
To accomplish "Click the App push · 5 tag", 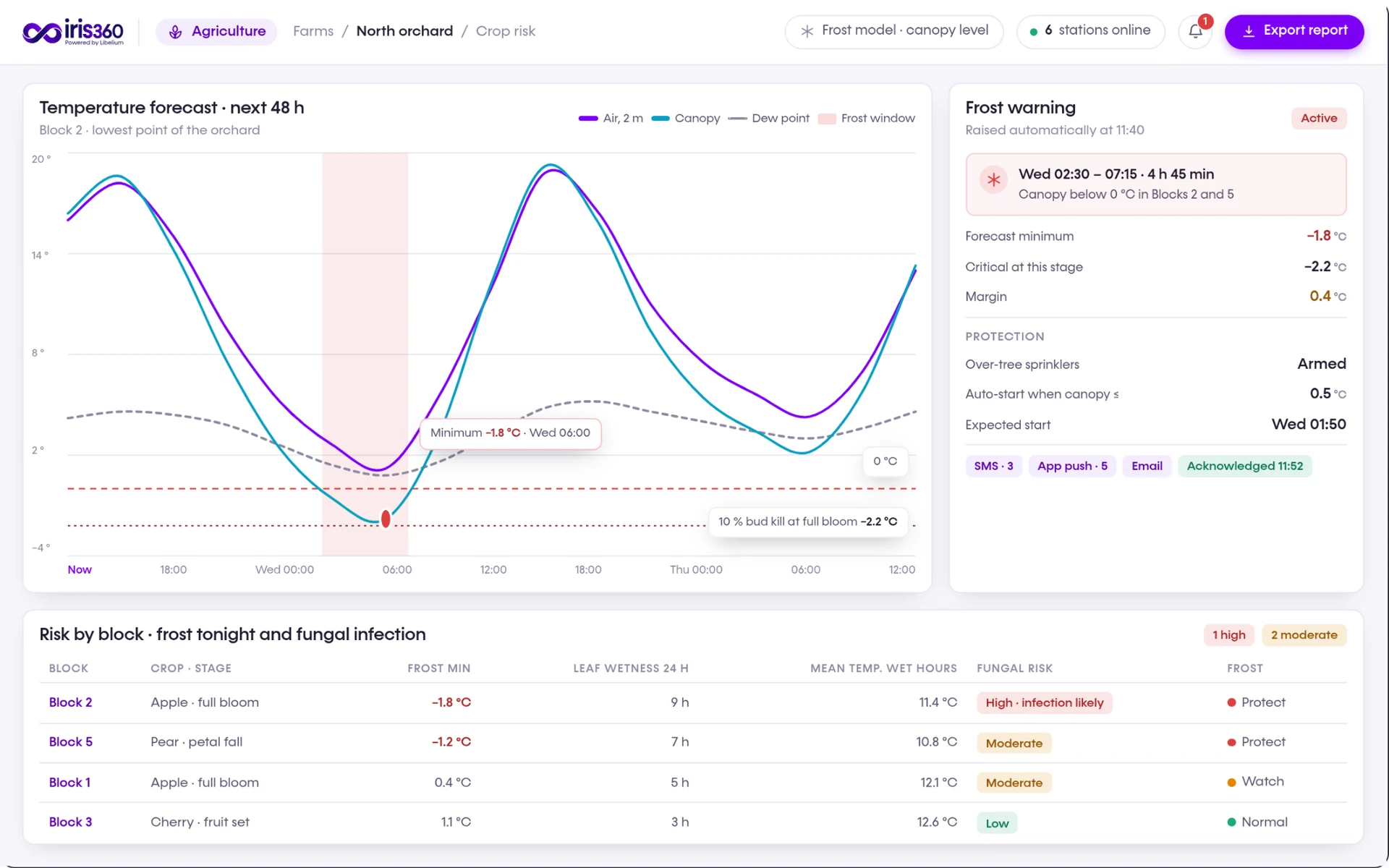I will tap(1072, 466).
